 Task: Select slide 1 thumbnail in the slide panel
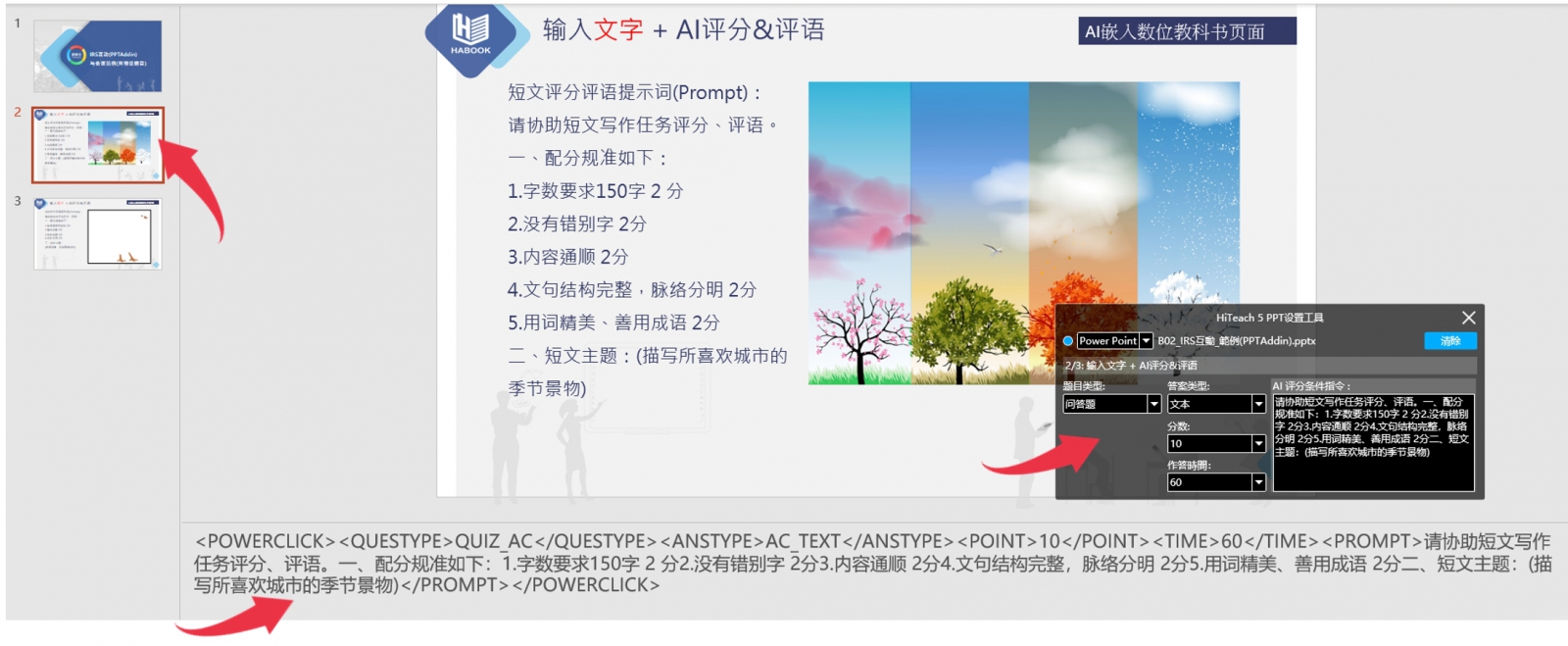(97, 57)
